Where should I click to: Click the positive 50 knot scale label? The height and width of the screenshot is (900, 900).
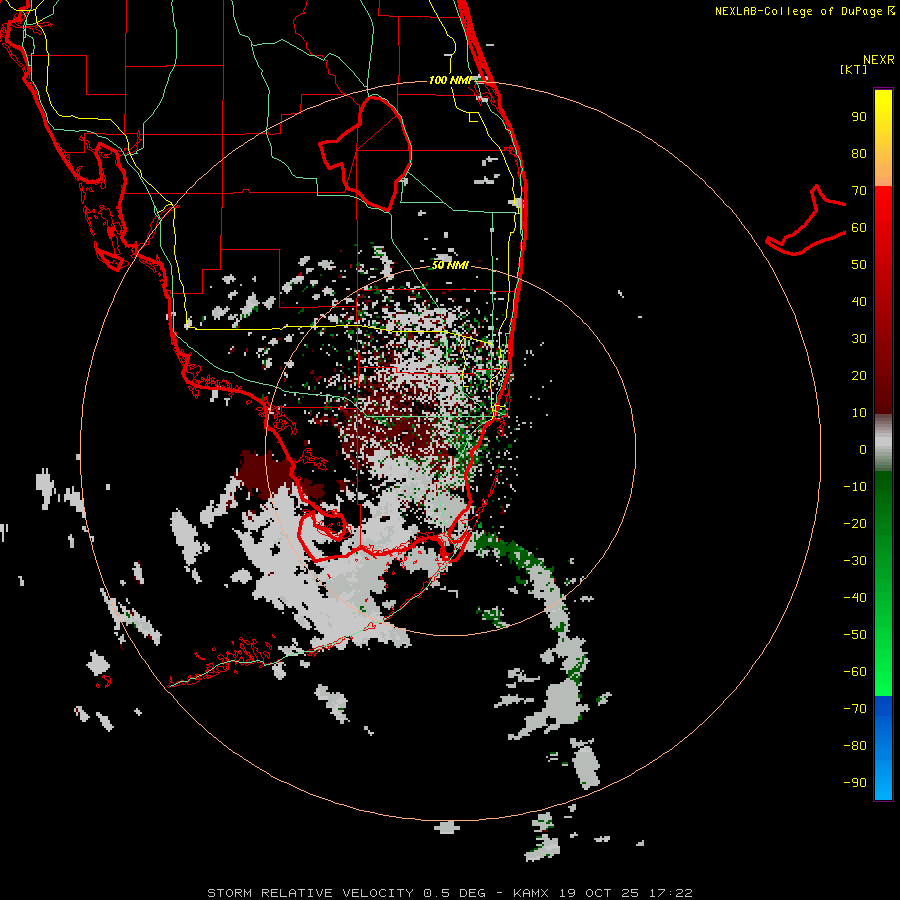tap(859, 265)
